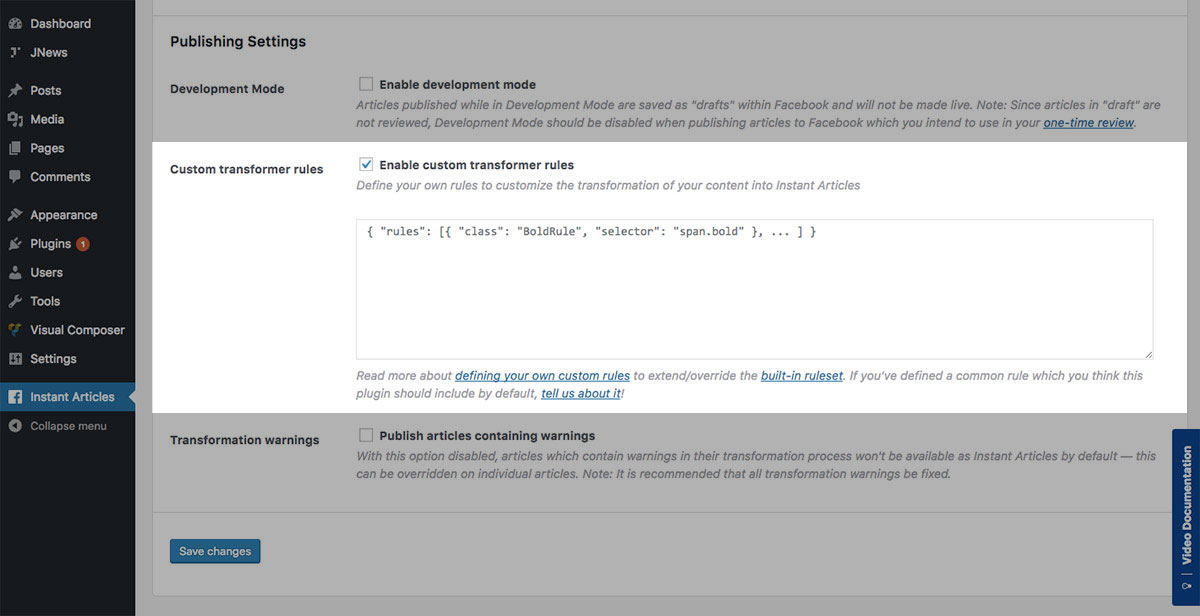Open the Users menu item
Screen dimensions: 1200x616
[46, 272]
